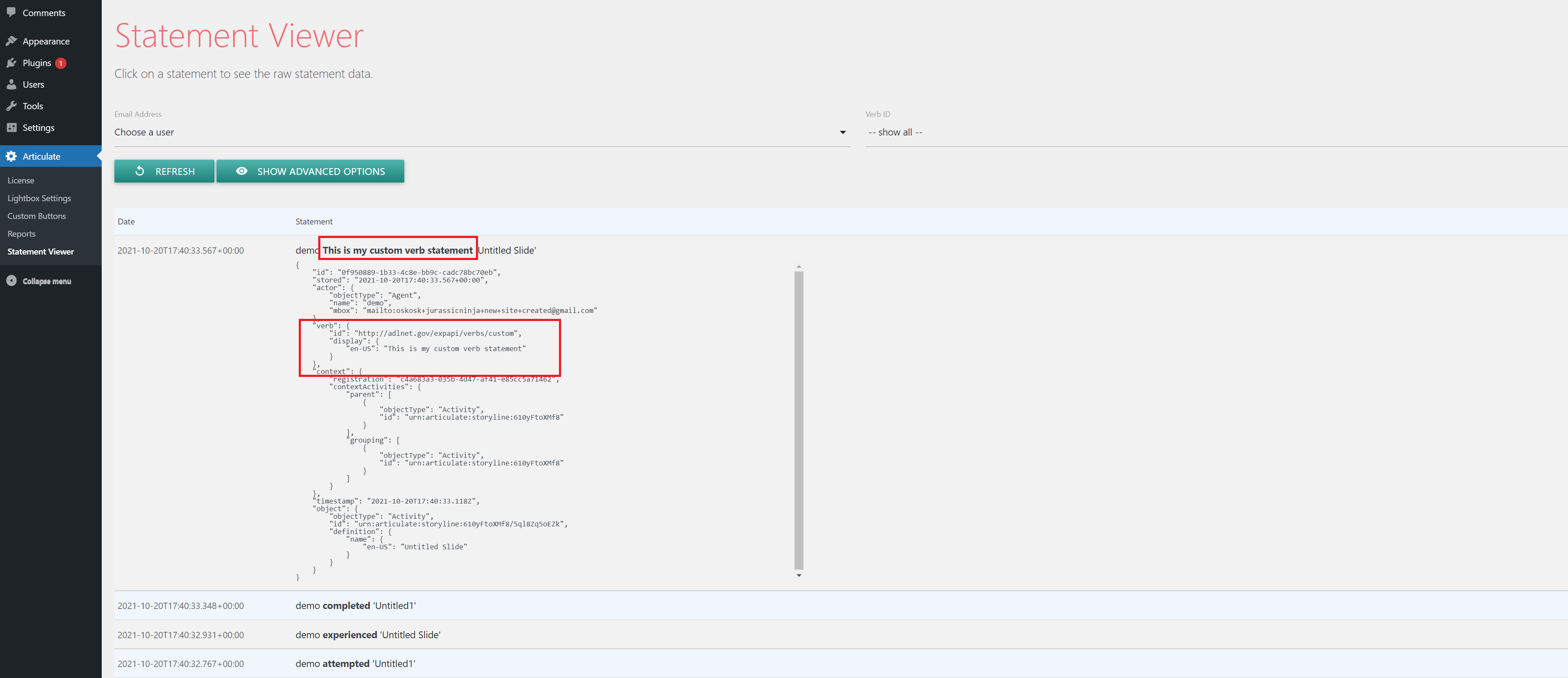
Task: Click the Email Address dropdown arrow
Action: click(x=842, y=133)
